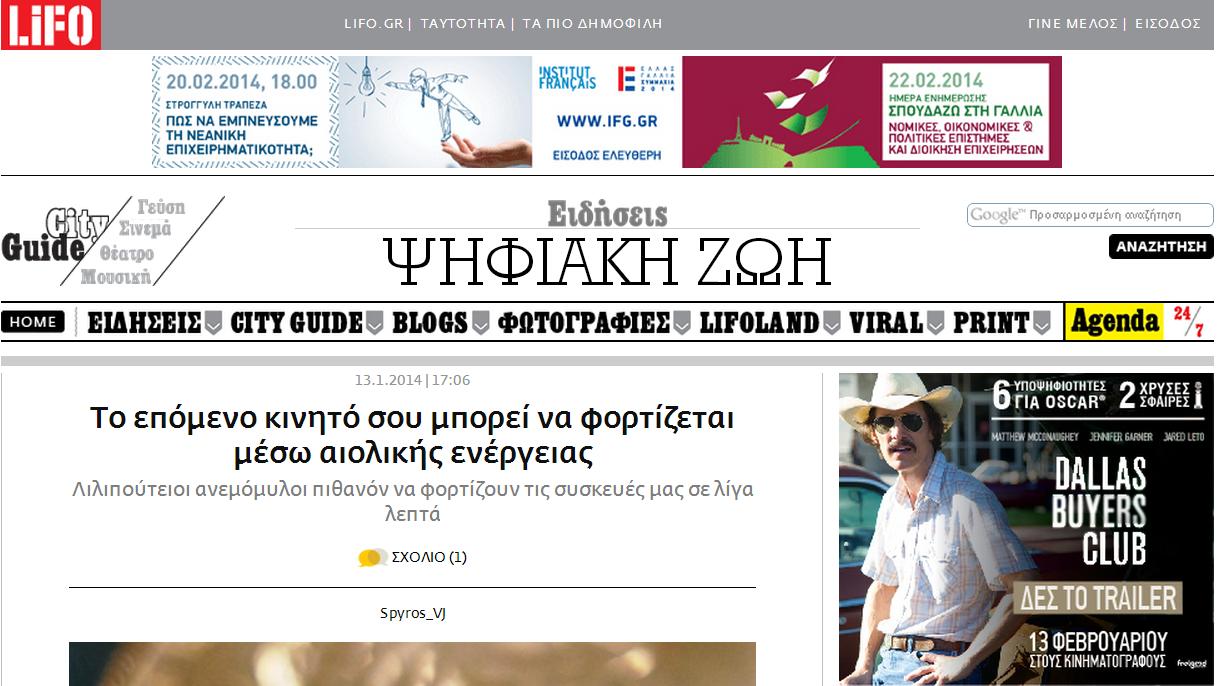Image resolution: width=1219 pixels, height=686 pixels.
Task: Expand the ΦΩΤΟΓΡΑΦΙΕΣ dropdown arrow
Action: (682, 323)
